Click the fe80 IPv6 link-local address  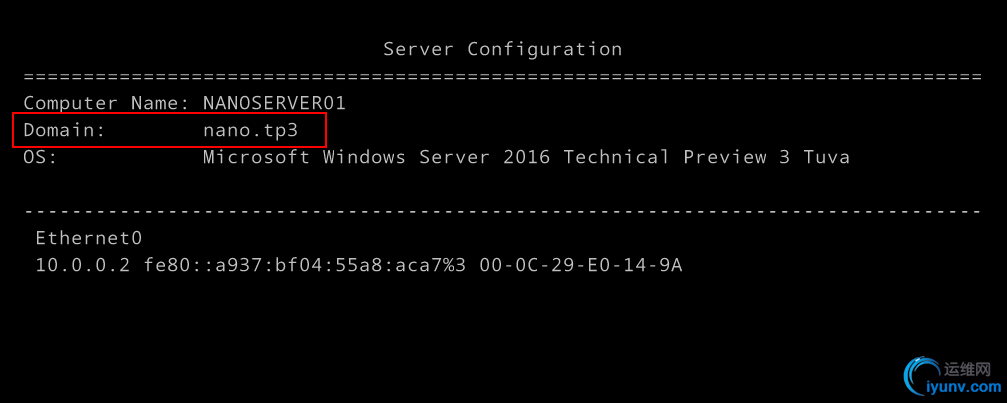pos(305,265)
